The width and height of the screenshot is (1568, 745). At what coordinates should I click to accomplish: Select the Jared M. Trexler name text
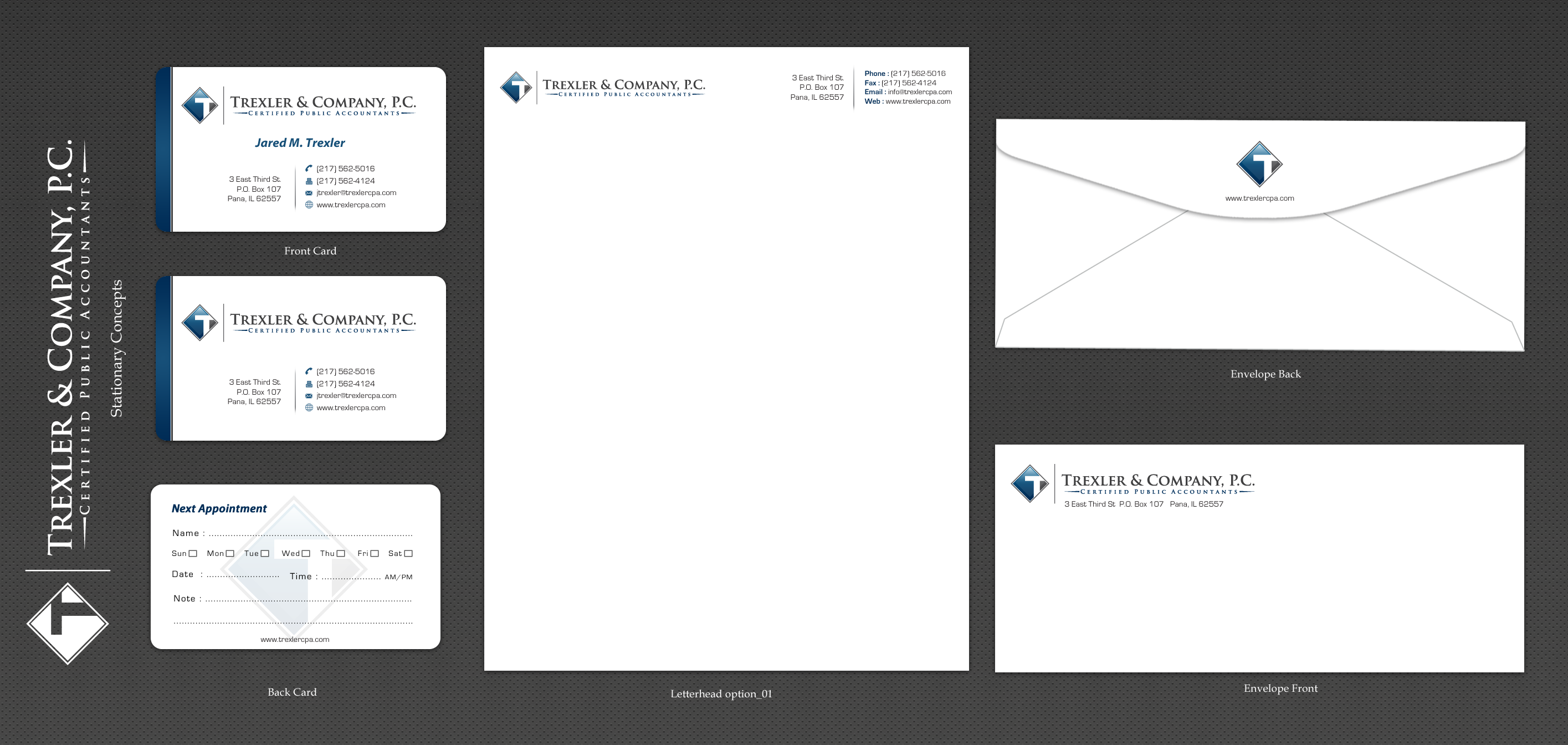pos(300,142)
